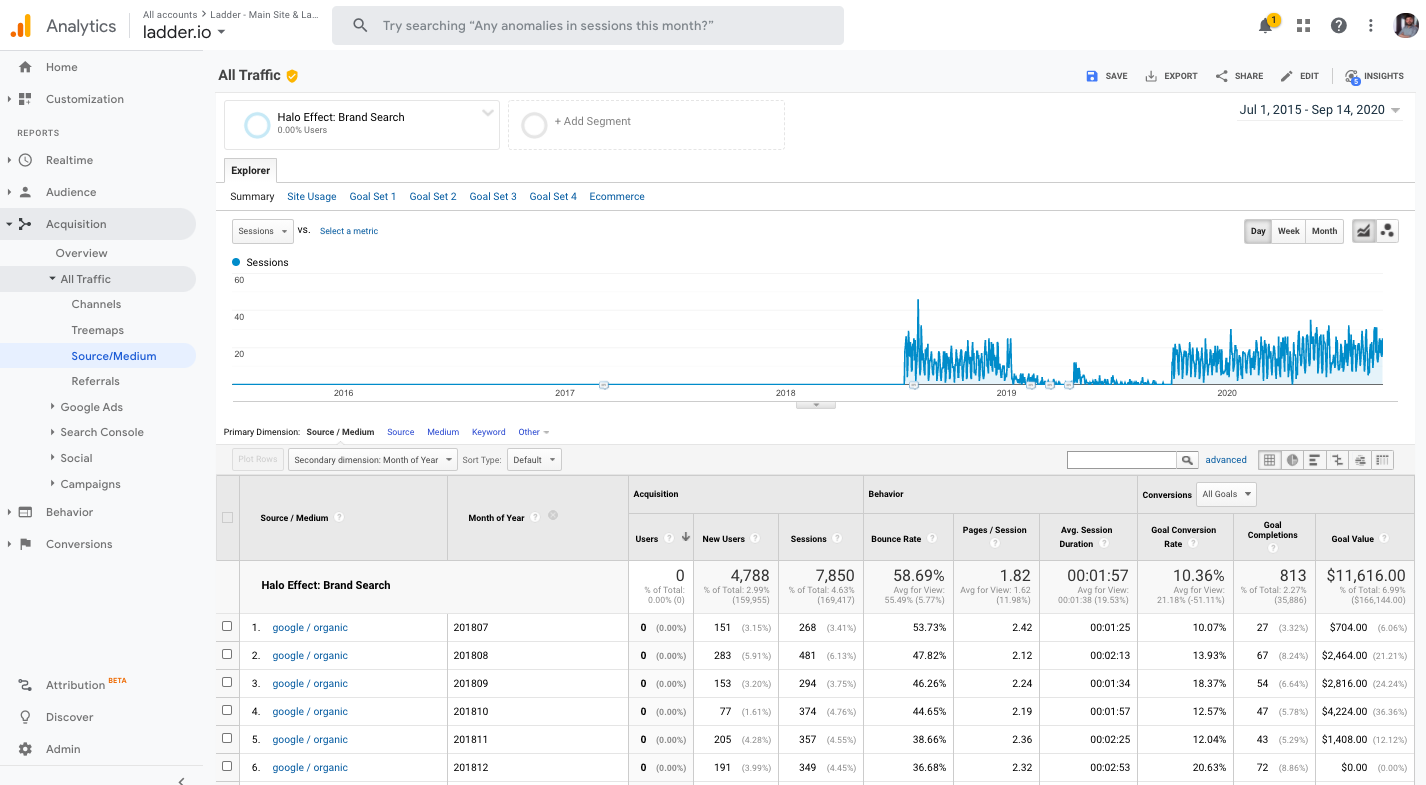The image size is (1426, 785).
Task: Switch to motion chart view icon
Action: (1387, 231)
